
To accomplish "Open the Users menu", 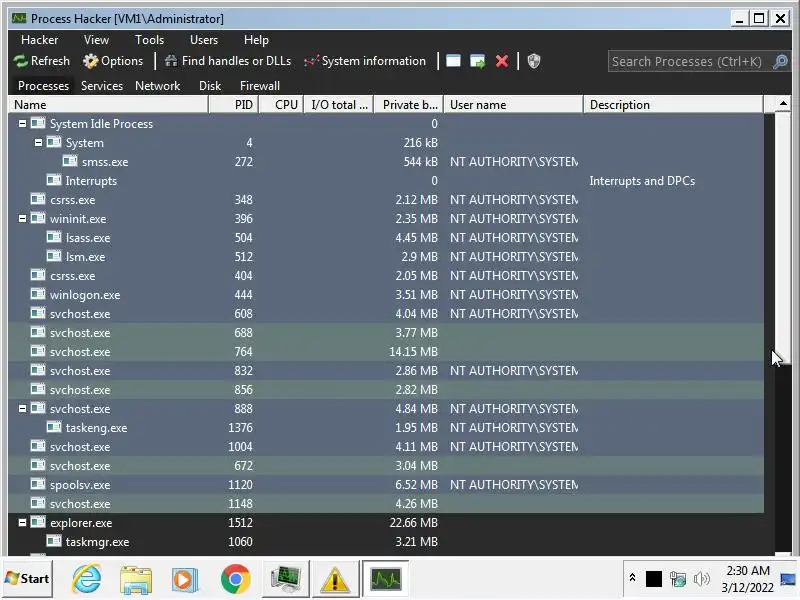I will pyautogui.click(x=204, y=40).
